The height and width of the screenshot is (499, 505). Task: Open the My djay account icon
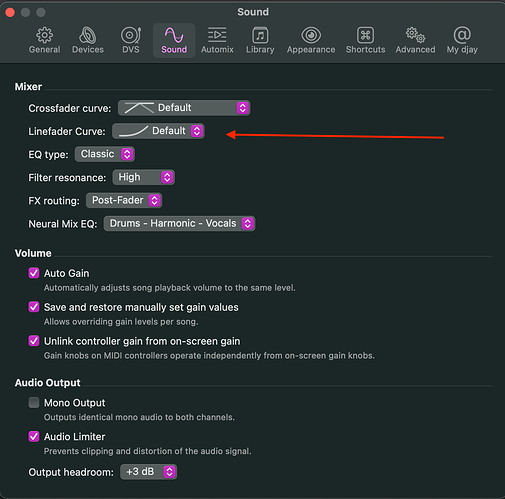click(462, 35)
